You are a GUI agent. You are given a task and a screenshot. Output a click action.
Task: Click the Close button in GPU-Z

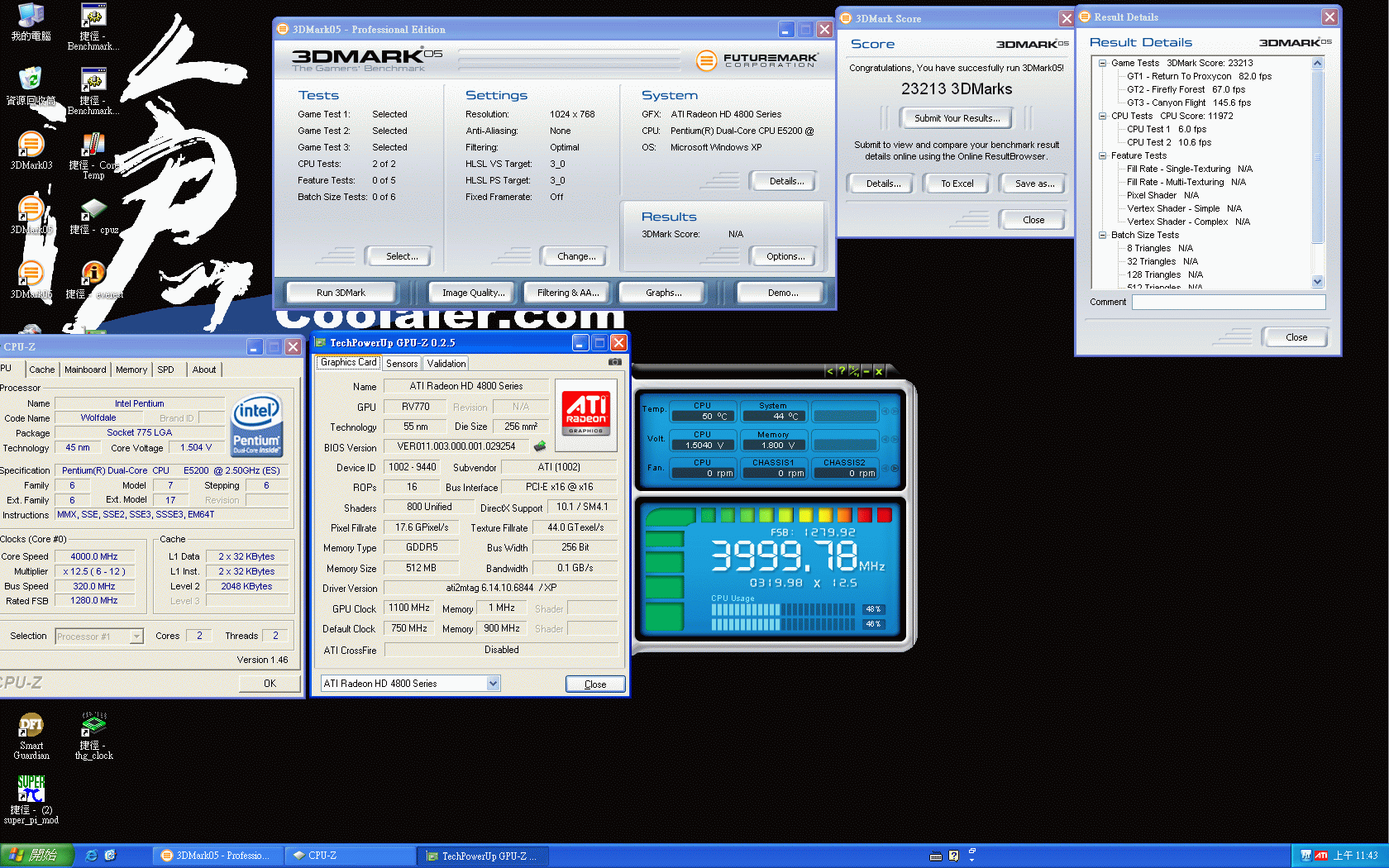pyautogui.click(x=595, y=684)
